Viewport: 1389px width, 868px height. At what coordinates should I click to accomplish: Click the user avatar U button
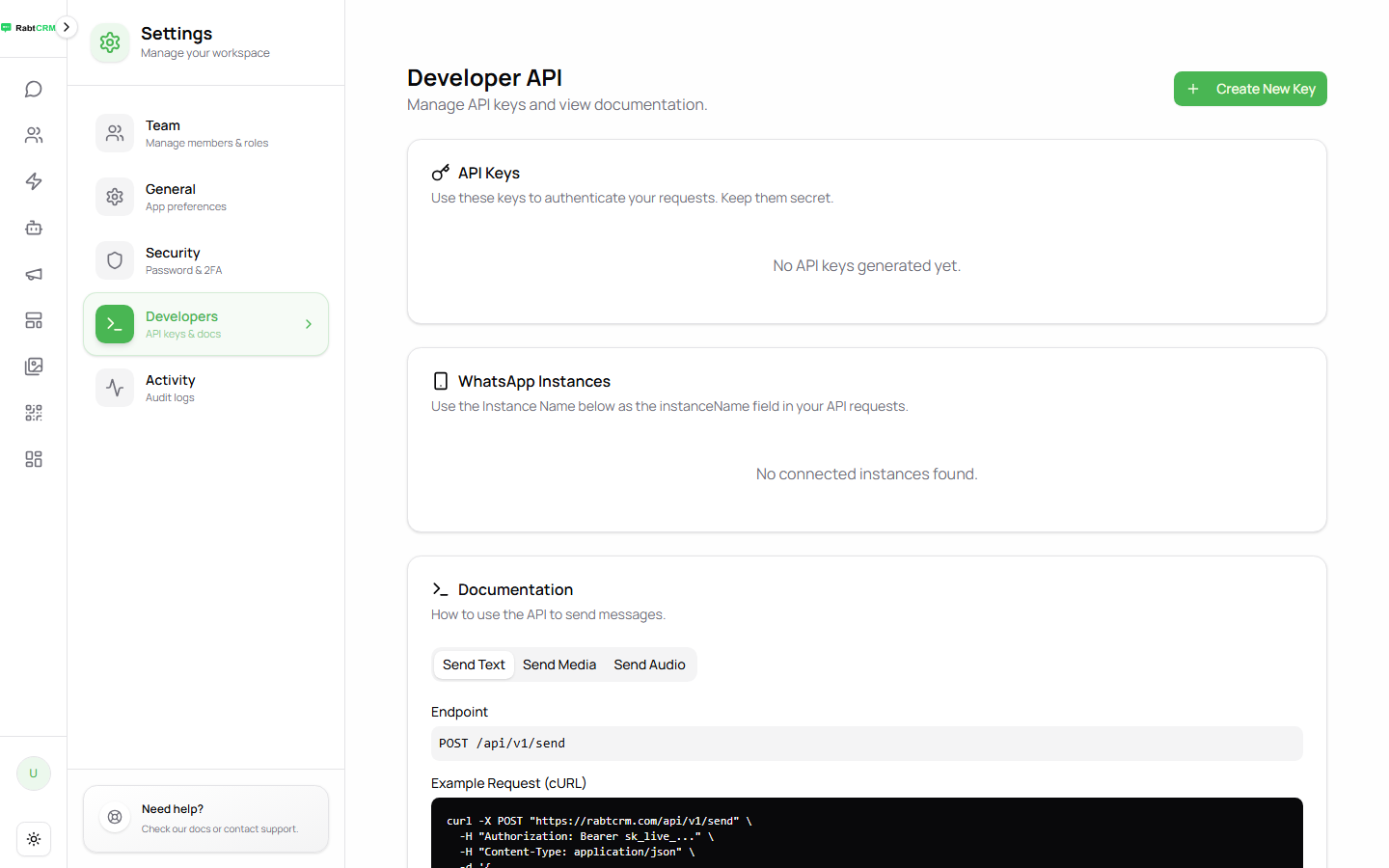(x=34, y=773)
